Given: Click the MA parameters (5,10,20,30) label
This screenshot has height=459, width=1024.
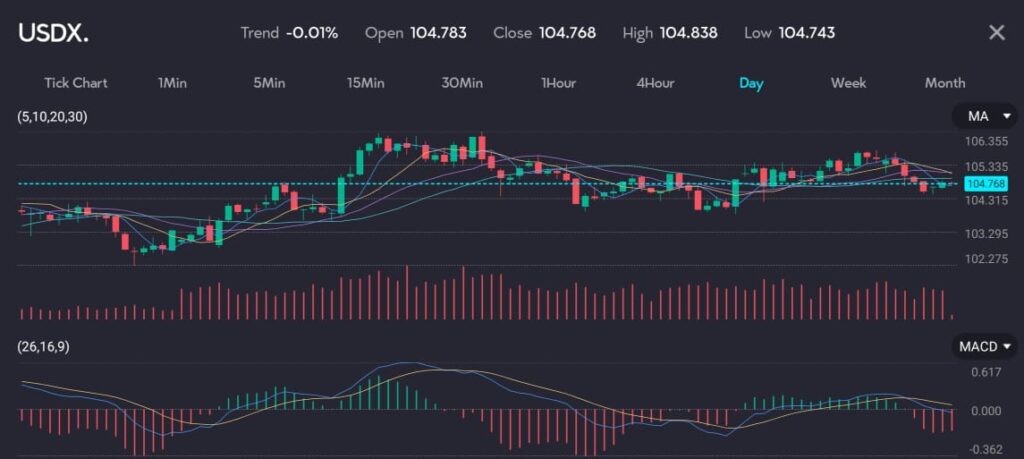Looking at the screenshot, I should point(52,117).
